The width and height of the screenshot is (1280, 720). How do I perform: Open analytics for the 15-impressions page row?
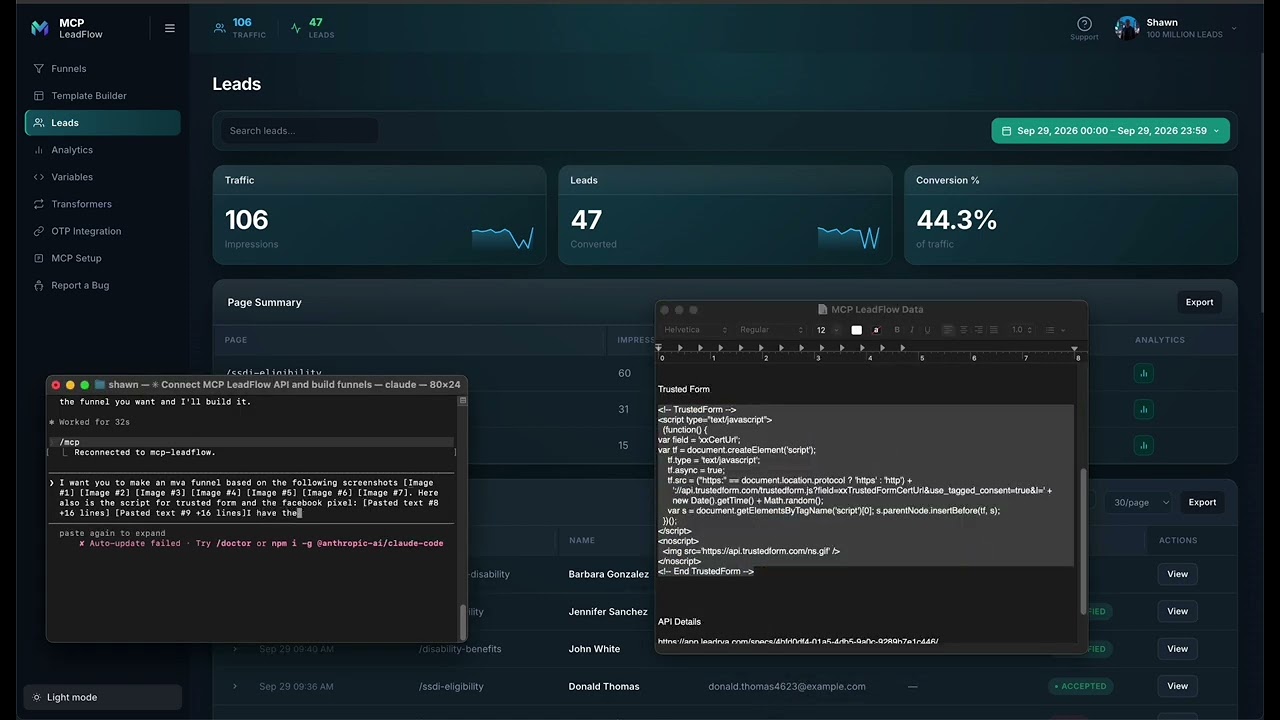point(1143,445)
